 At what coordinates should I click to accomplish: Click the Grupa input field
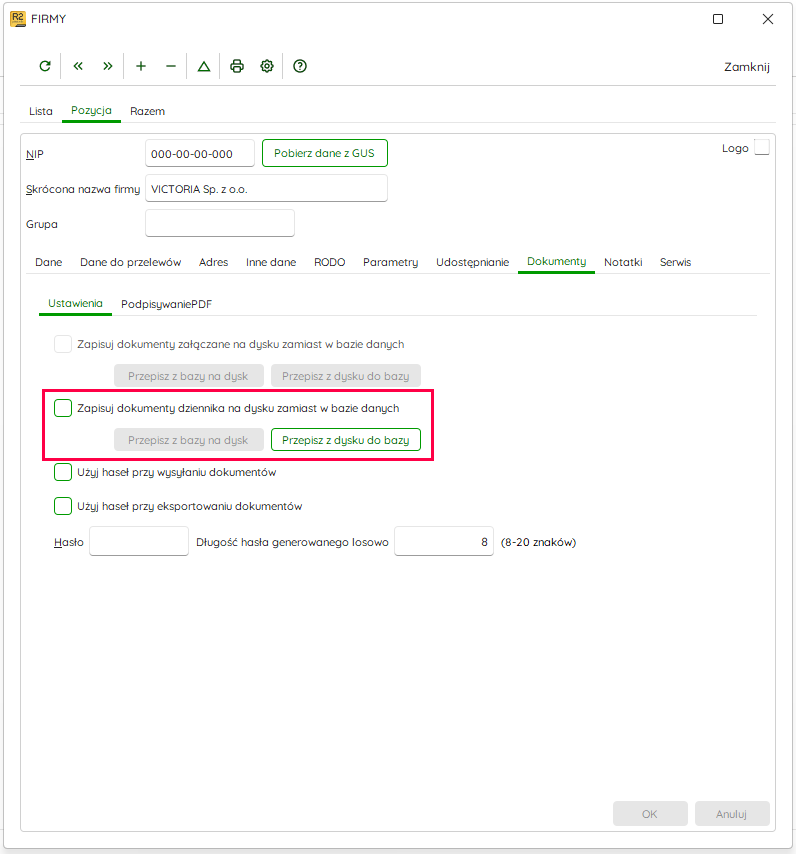pos(220,223)
